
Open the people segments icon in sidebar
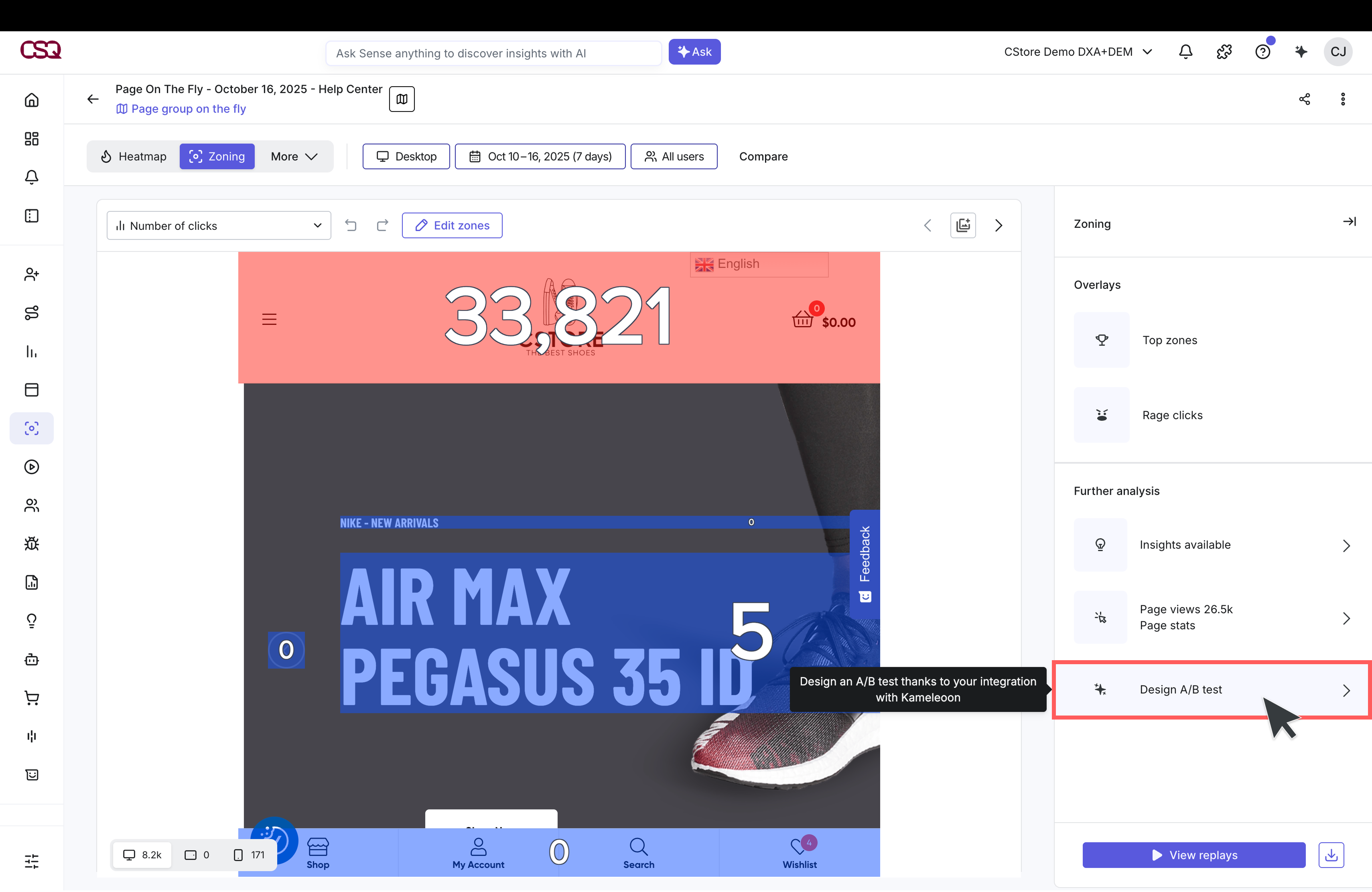click(x=32, y=505)
